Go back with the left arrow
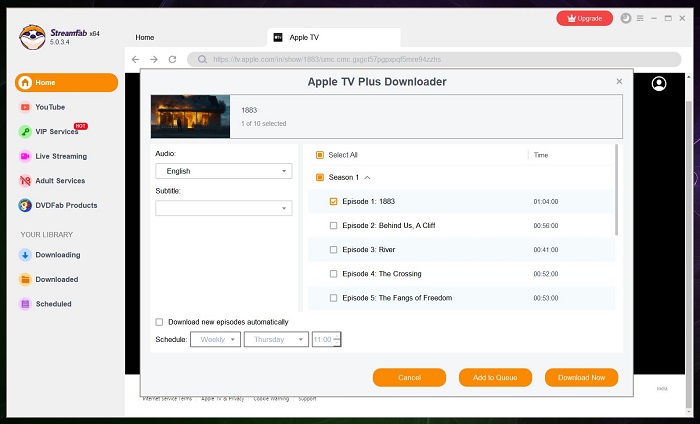Screen dimensions: 700x424 click(x=136, y=59)
